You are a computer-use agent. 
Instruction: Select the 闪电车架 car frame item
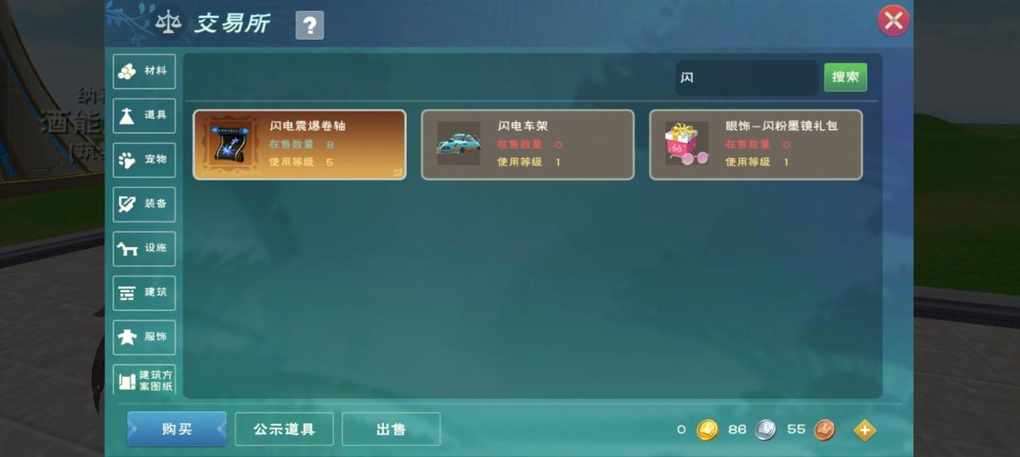(x=528, y=144)
